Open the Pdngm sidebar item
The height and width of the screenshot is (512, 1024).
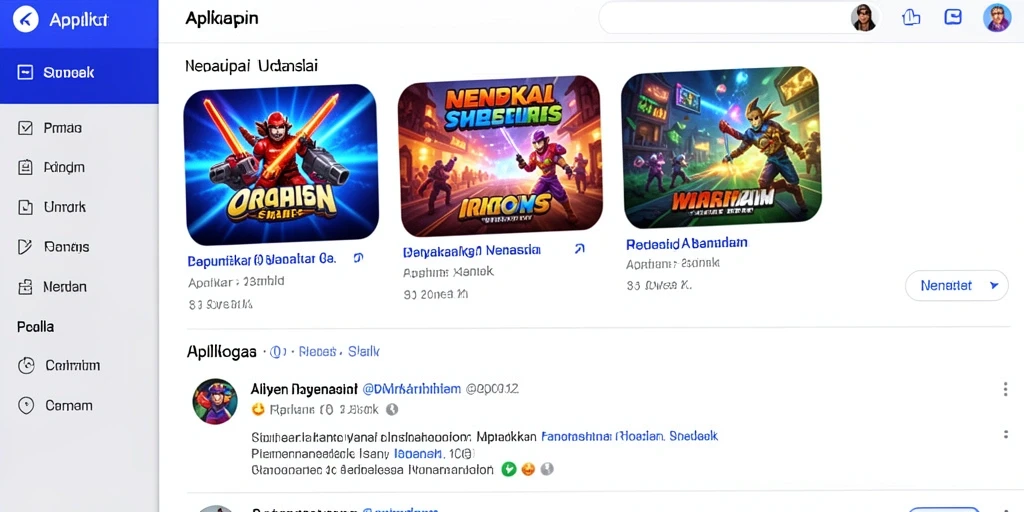(64, 168)
